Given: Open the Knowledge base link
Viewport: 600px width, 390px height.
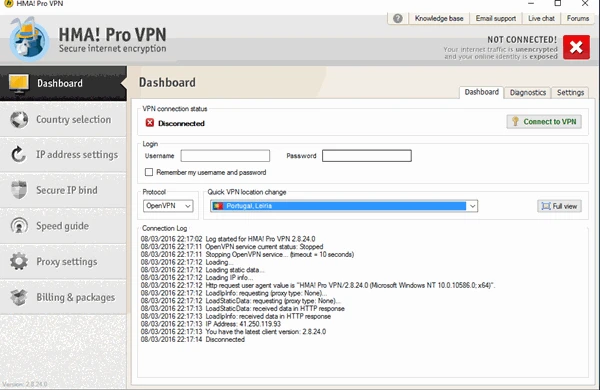Looking at the screenshot, I should (x=439, y=18).
